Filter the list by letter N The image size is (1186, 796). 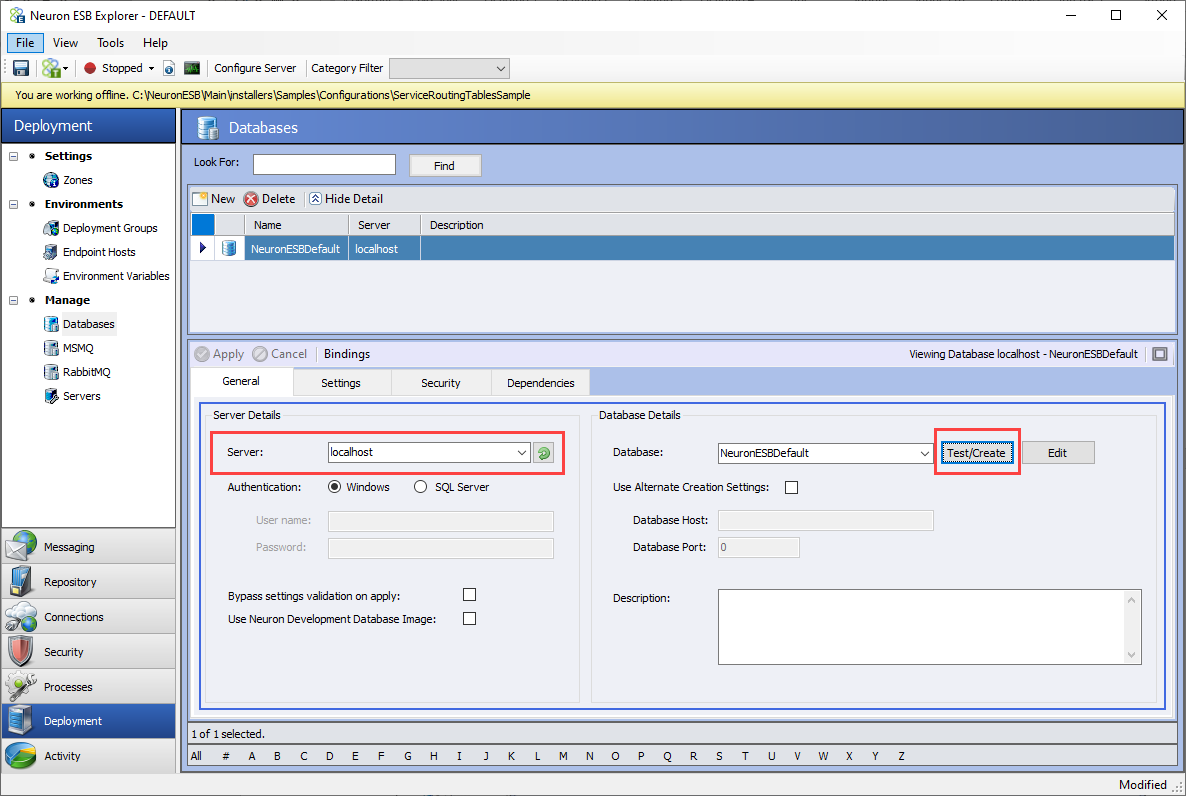coord(589,756)
